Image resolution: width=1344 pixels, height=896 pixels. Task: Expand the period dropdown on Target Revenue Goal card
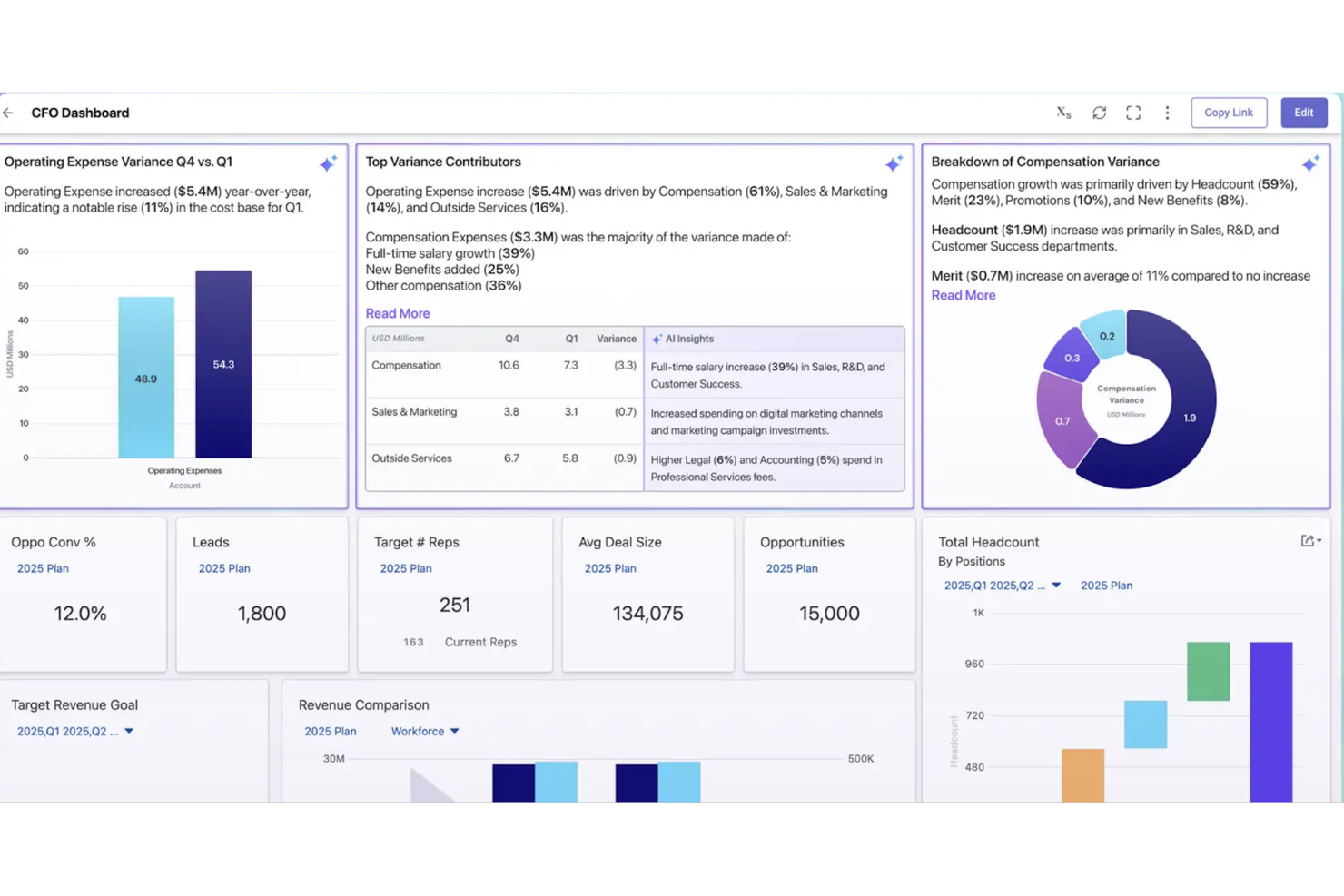75,731
